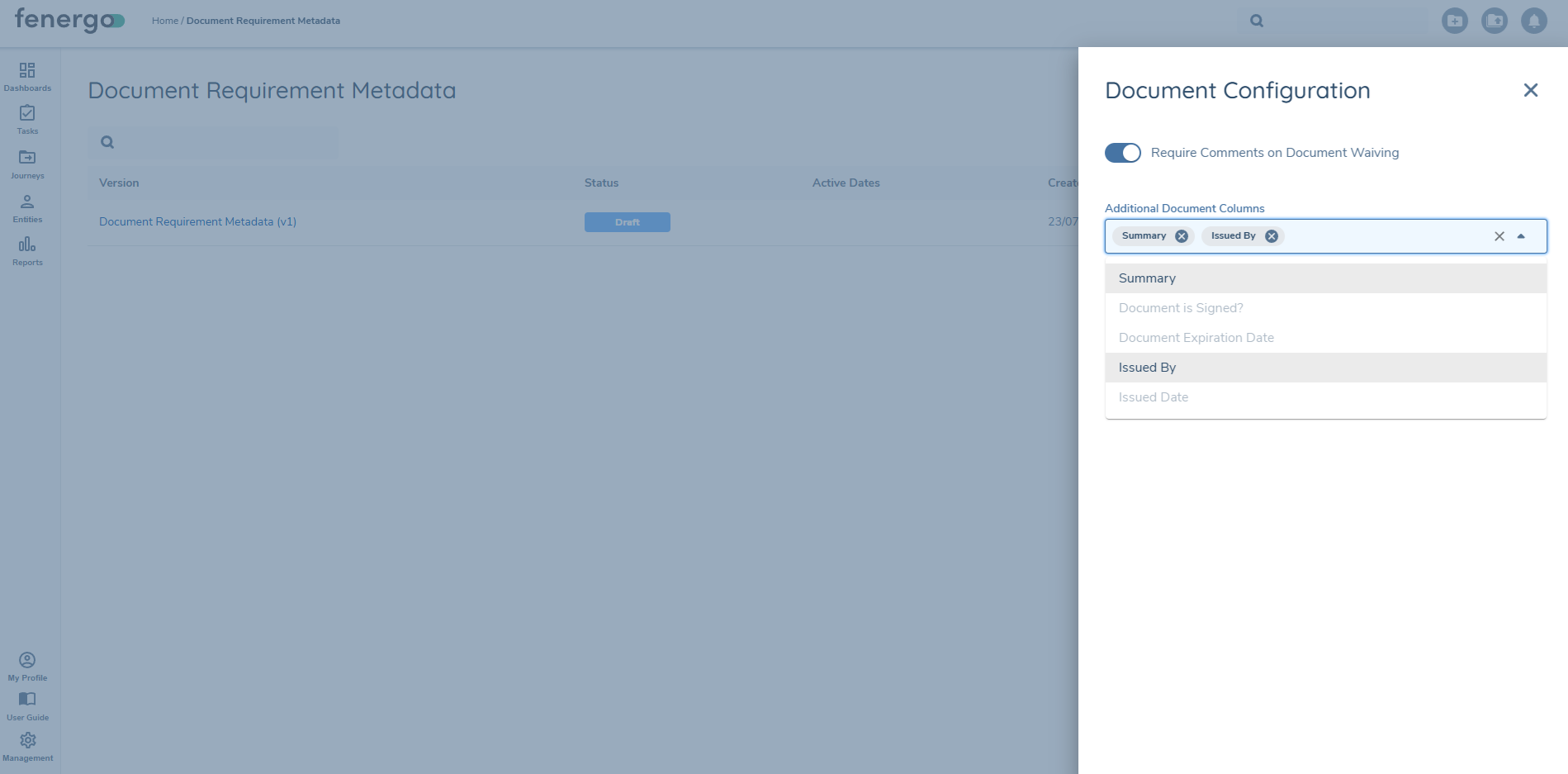
Task: Create a new case with the folder-plus icon
Action: pos(1455,21)
